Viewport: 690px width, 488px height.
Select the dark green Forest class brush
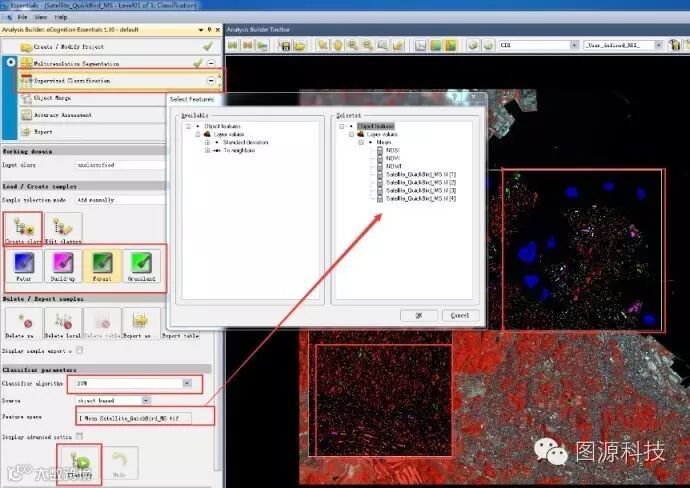[x=102, y=266]
